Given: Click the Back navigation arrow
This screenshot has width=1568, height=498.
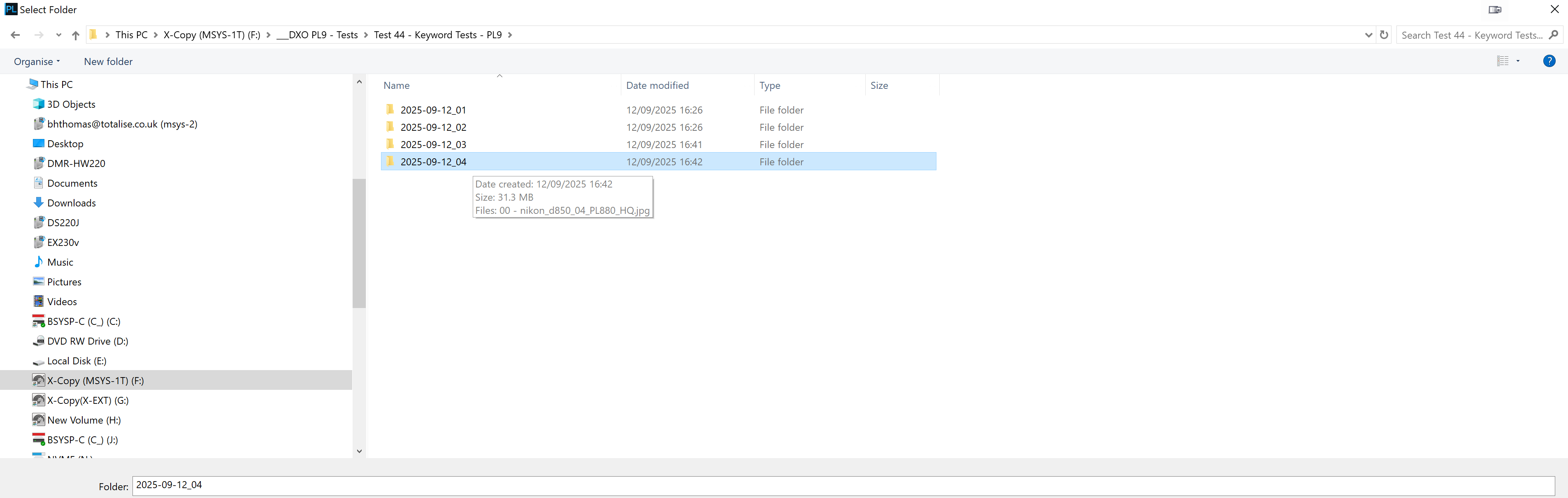Looking at the screenshot, I should click(x=15, y=35).
